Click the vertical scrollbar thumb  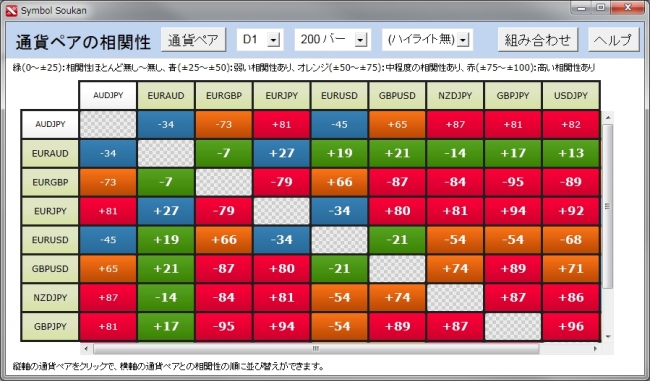coord(608,206)
